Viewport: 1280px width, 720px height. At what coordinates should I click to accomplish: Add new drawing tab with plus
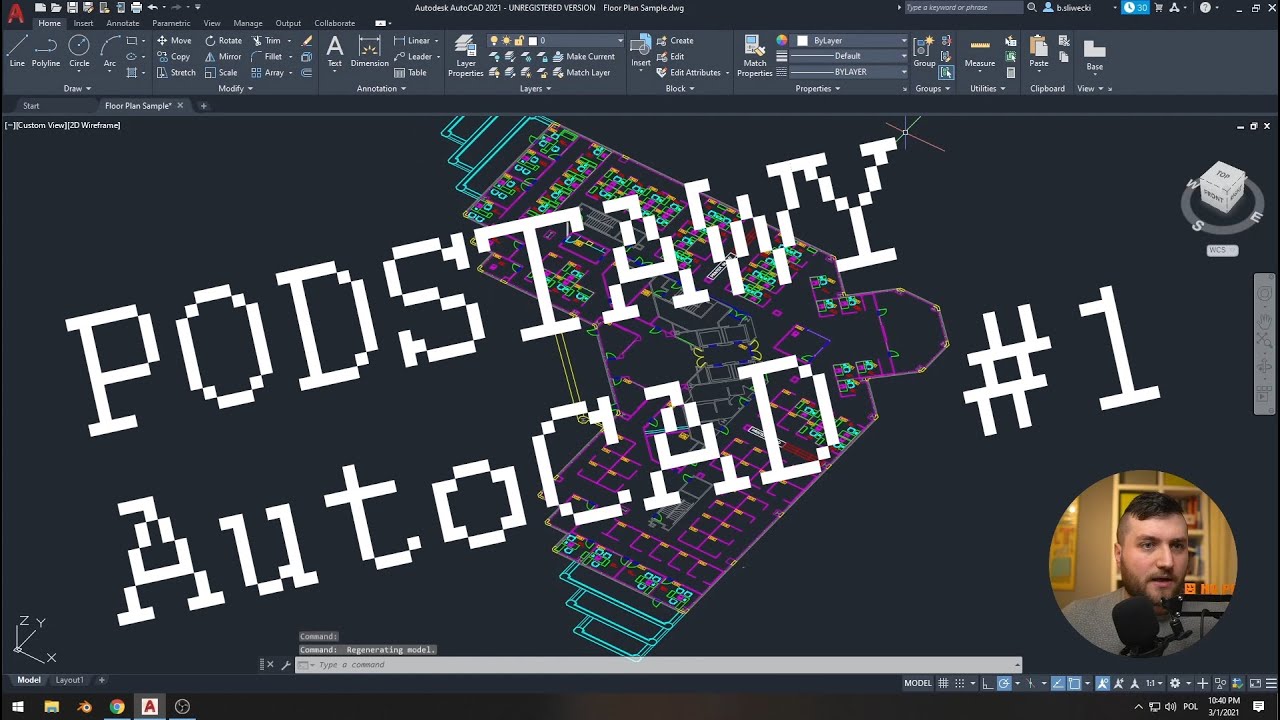[203, 106]
